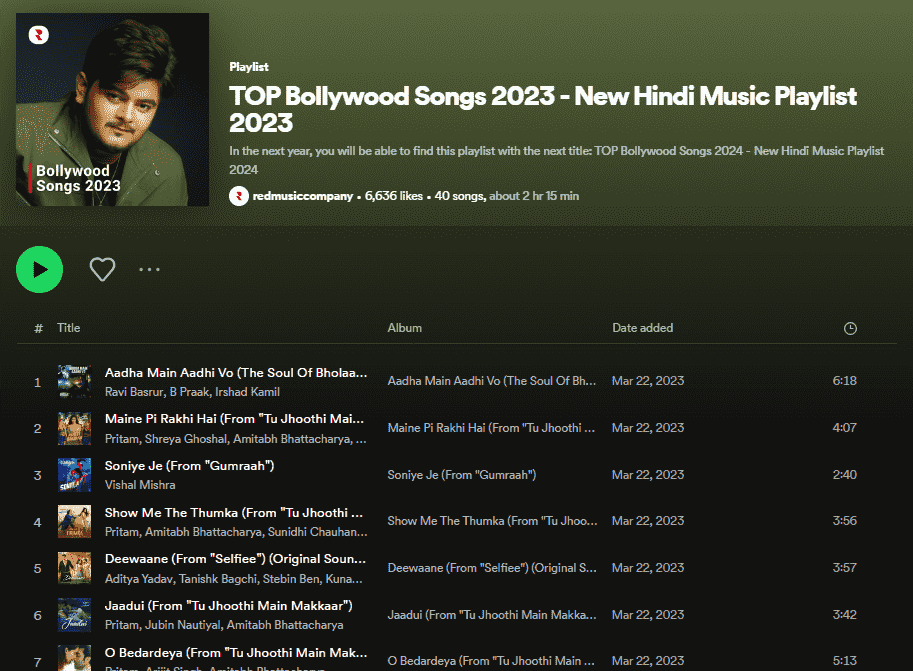The height and width of the screenshot is (671, 913).
Task: Open artist Jubin Nautiyal
Action: click(183, 625)
